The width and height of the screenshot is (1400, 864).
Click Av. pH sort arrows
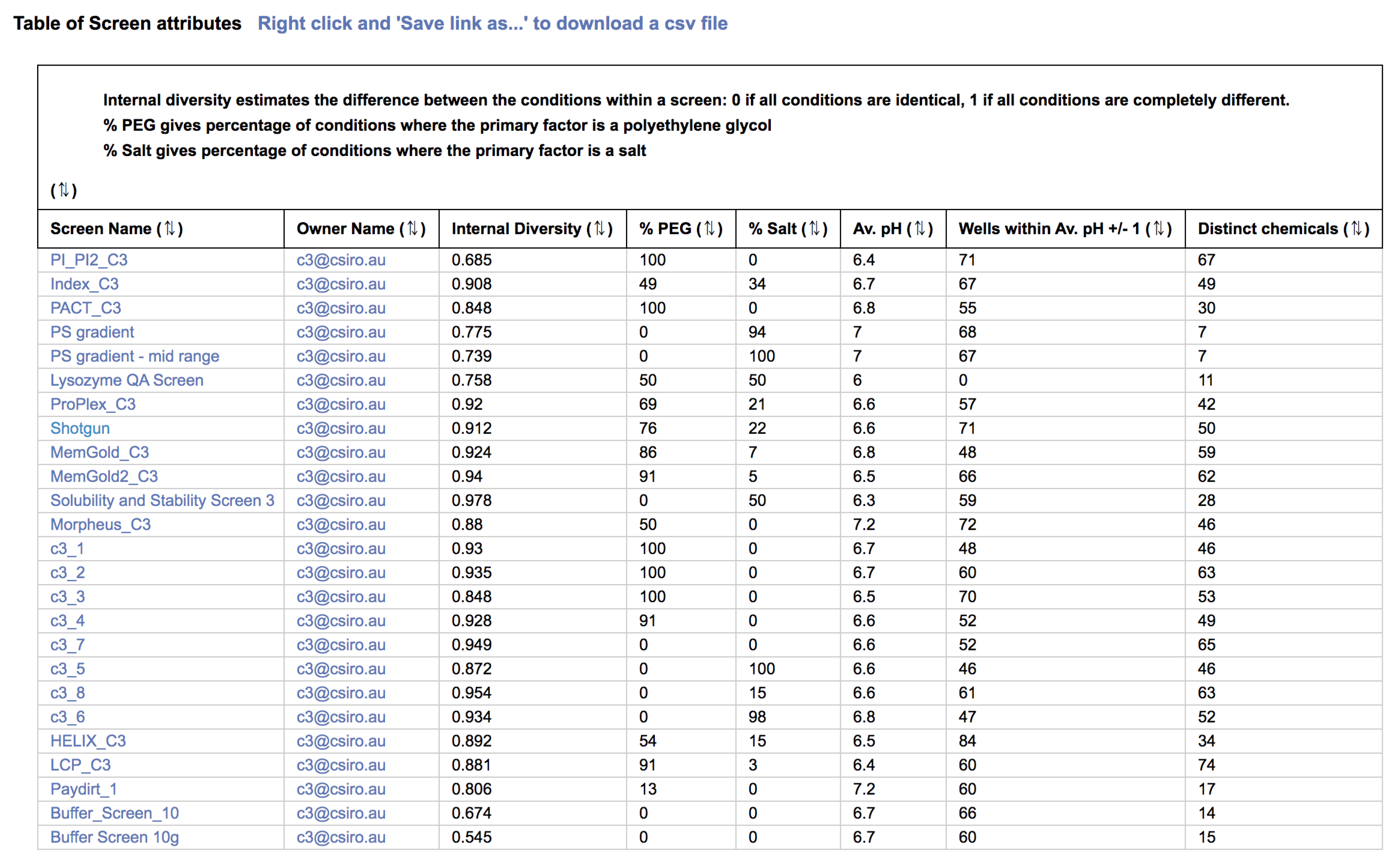click(920, 228)
